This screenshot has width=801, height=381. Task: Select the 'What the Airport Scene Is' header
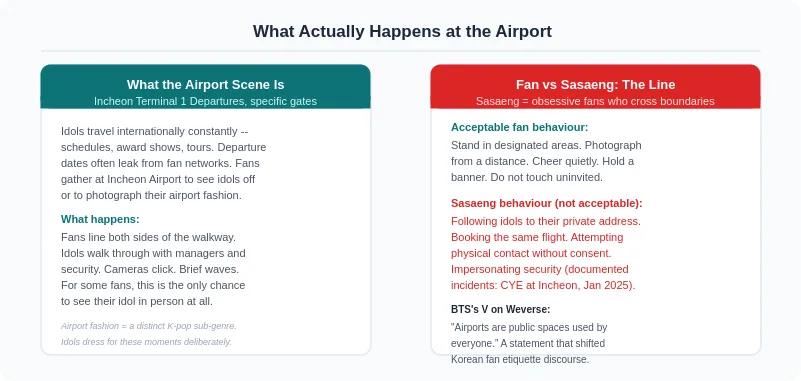click(x=205, y=84)
